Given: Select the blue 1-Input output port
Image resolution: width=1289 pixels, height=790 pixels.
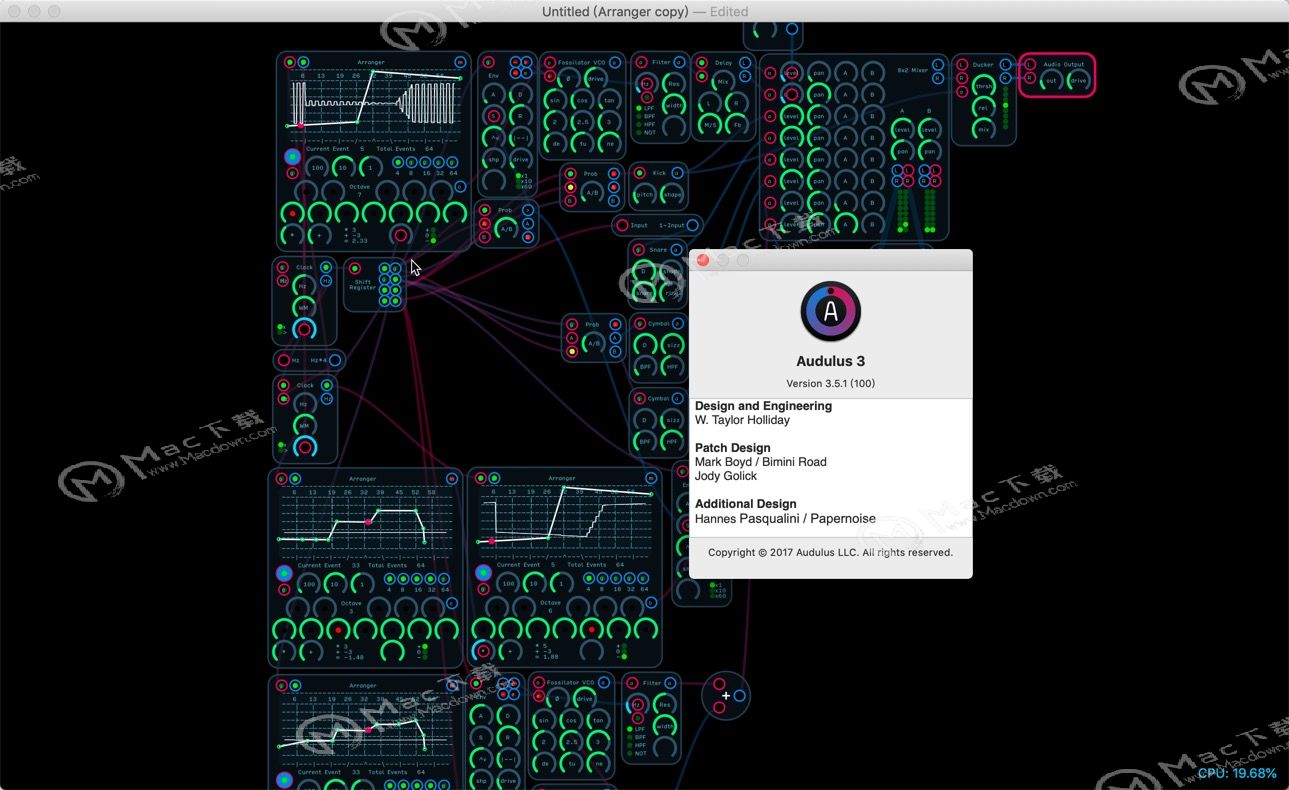Looking at the screenshot, I should [x=692, y=226].
